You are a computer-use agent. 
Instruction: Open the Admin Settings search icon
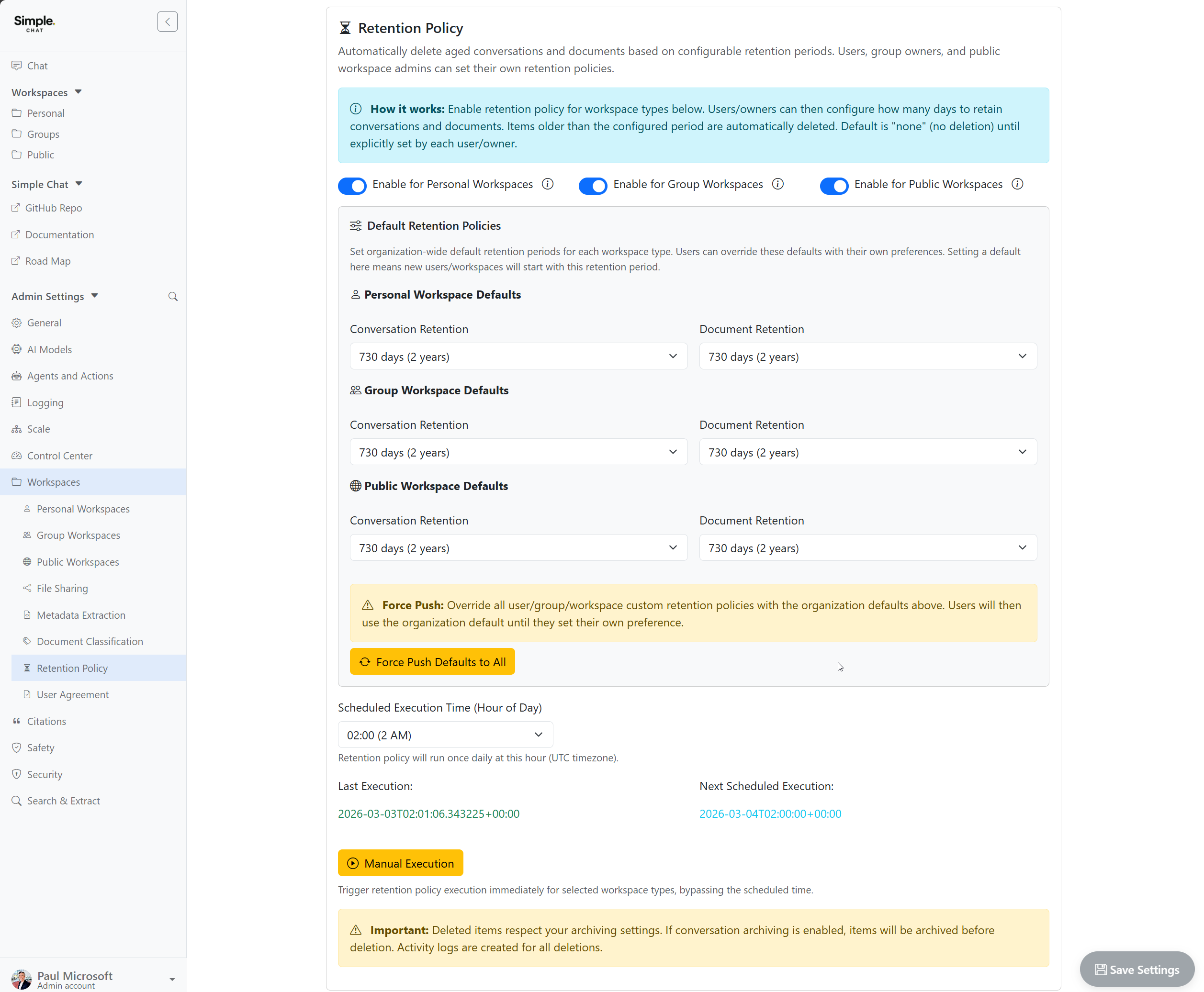173,296
